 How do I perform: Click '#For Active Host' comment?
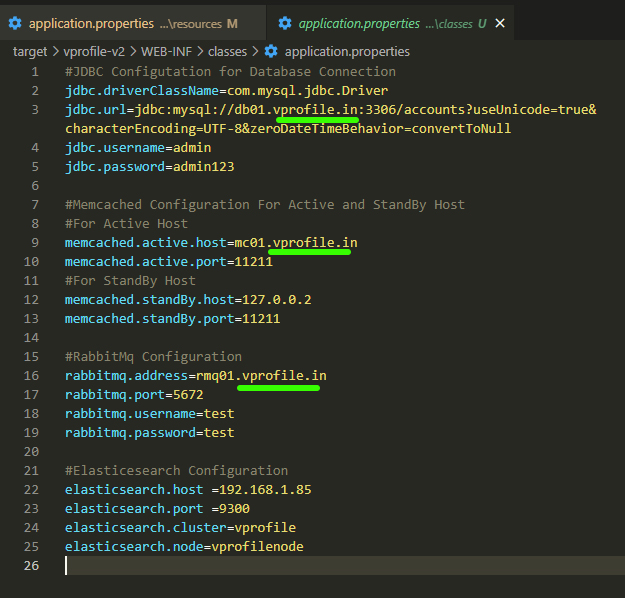[x=126, y=224]
